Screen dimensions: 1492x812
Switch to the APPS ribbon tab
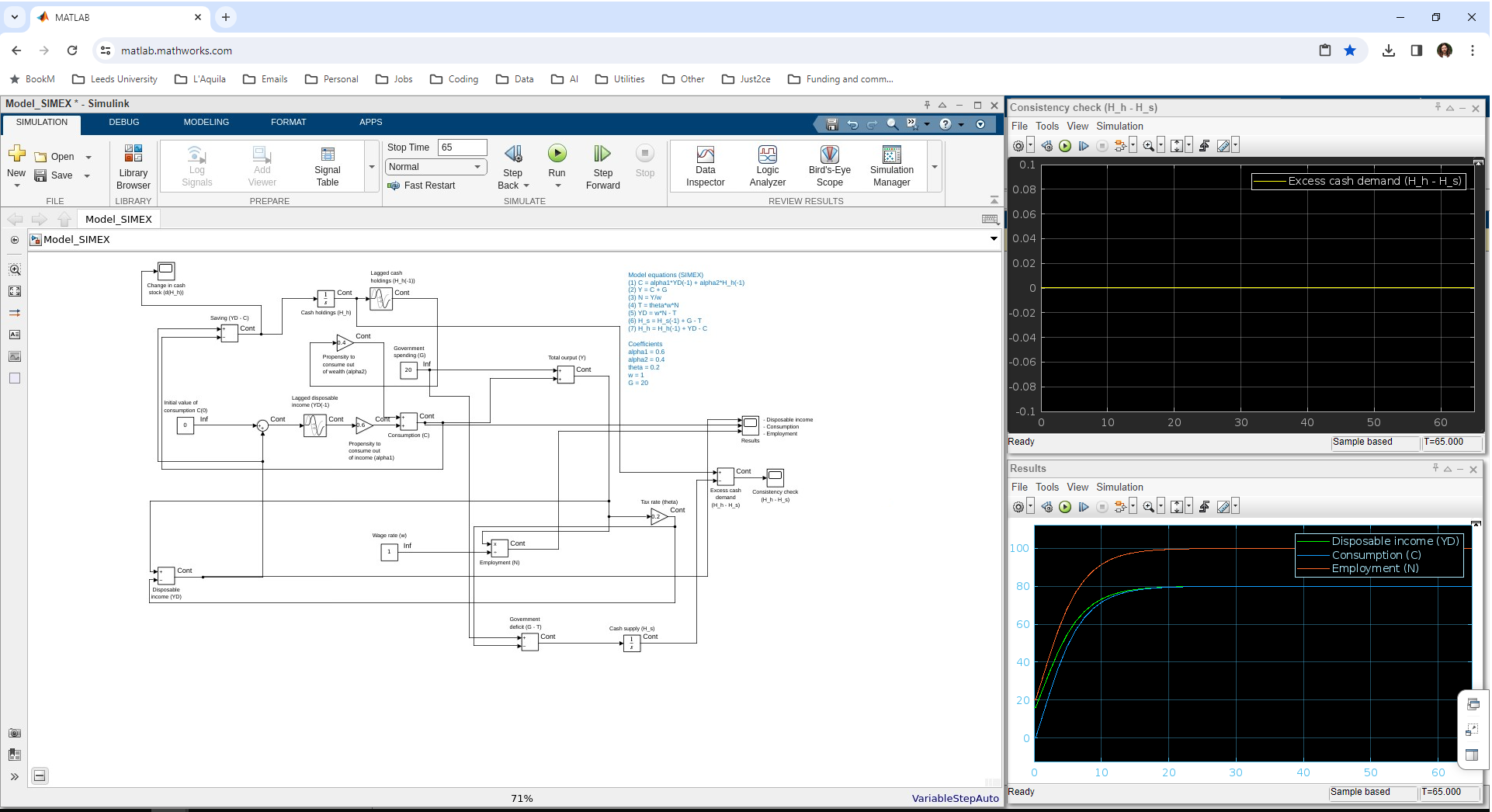[371, 123]
